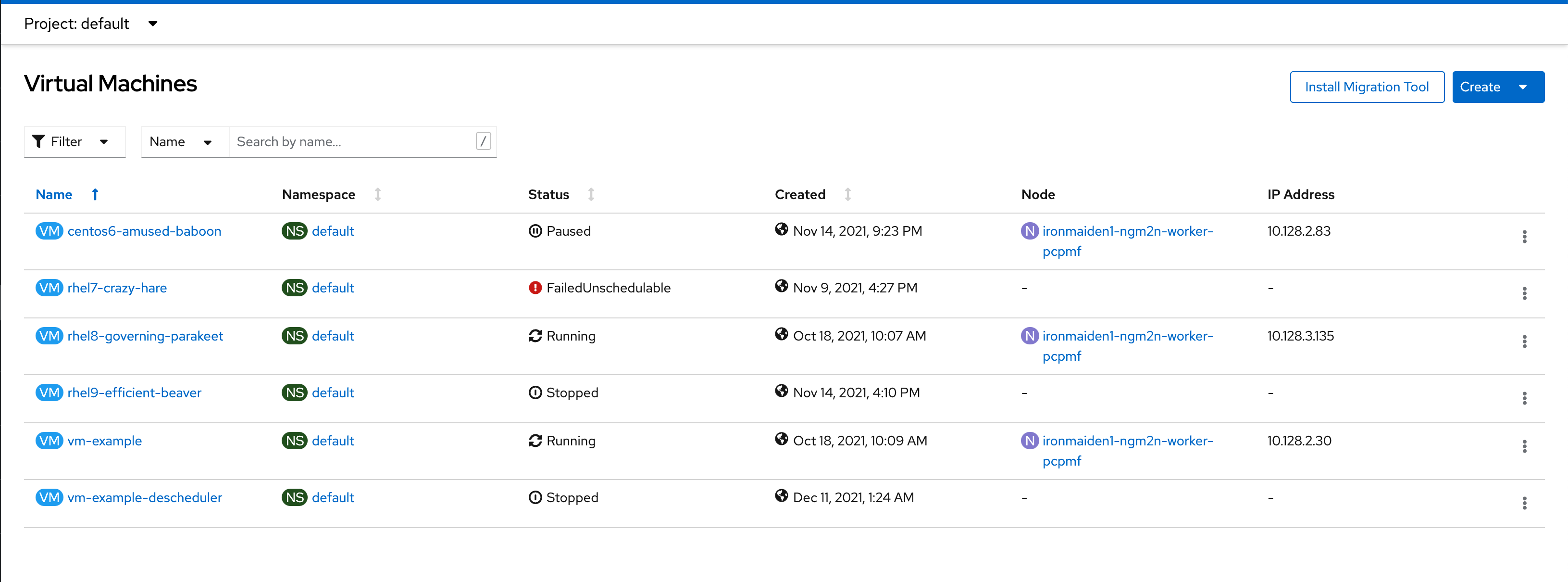
Task: Click the slash shortcut icon in search box
Action: [483, 141]
